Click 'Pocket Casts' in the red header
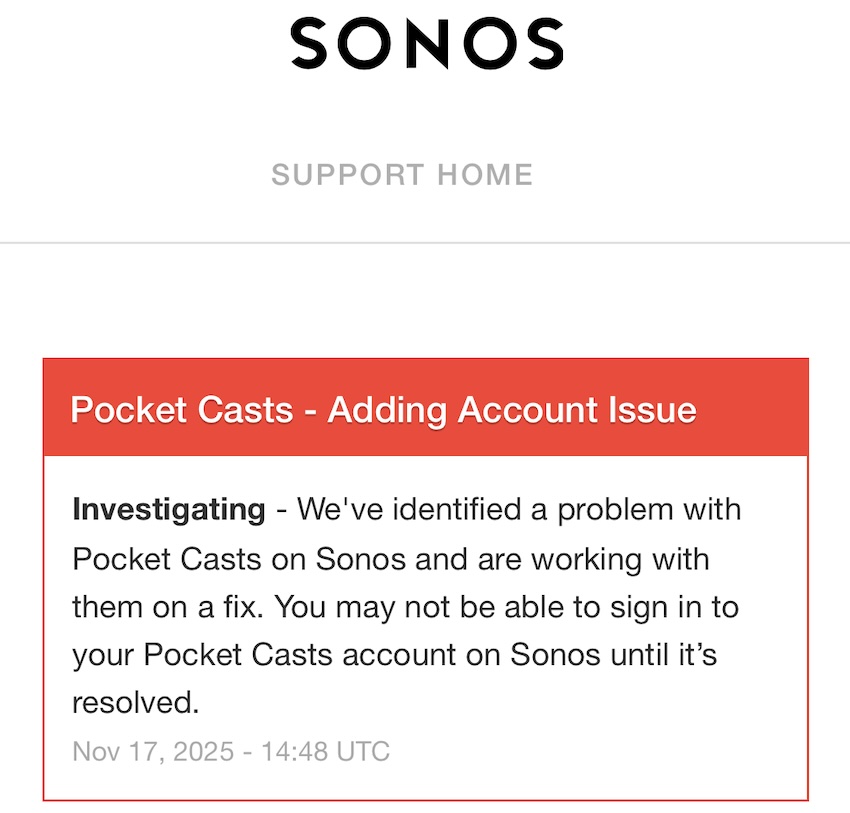Viewport: 850px width, 813px height. pos(182,410)
